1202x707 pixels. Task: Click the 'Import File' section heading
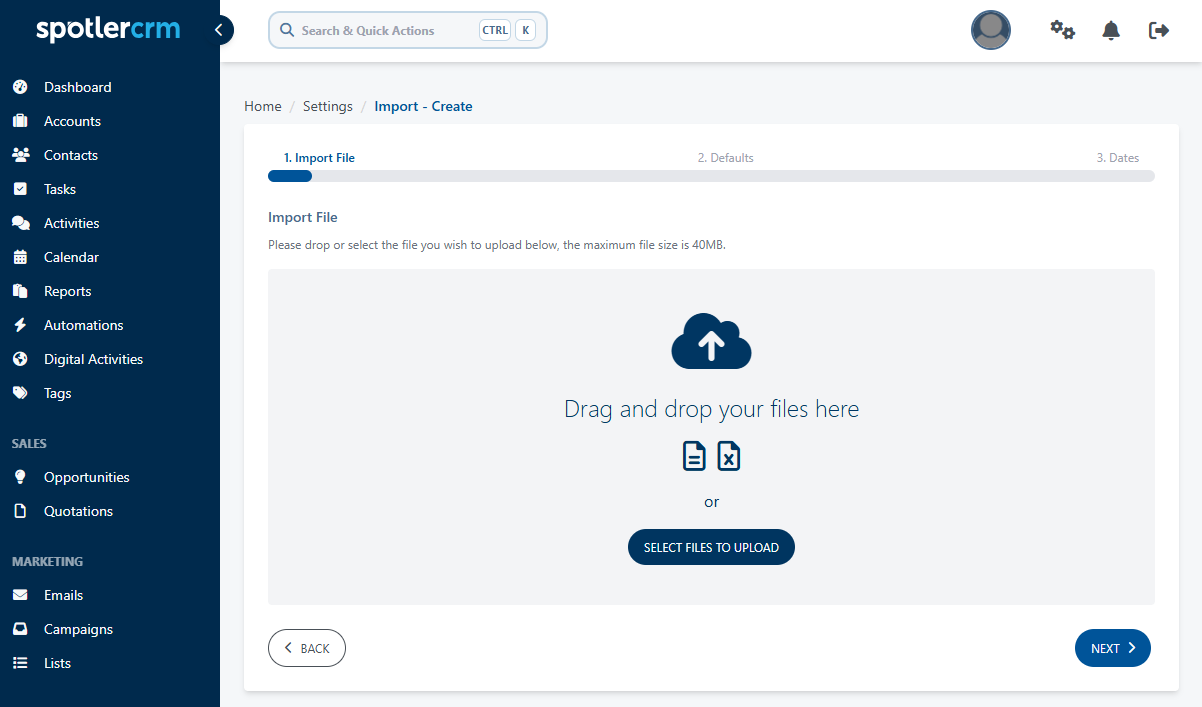pos(303,217)
